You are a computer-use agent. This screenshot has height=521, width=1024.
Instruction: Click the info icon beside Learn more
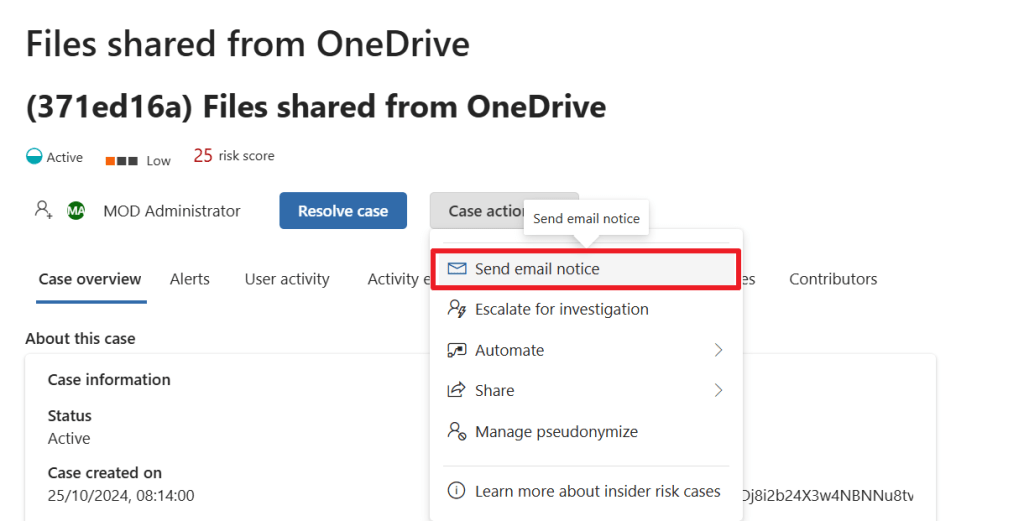457,491
